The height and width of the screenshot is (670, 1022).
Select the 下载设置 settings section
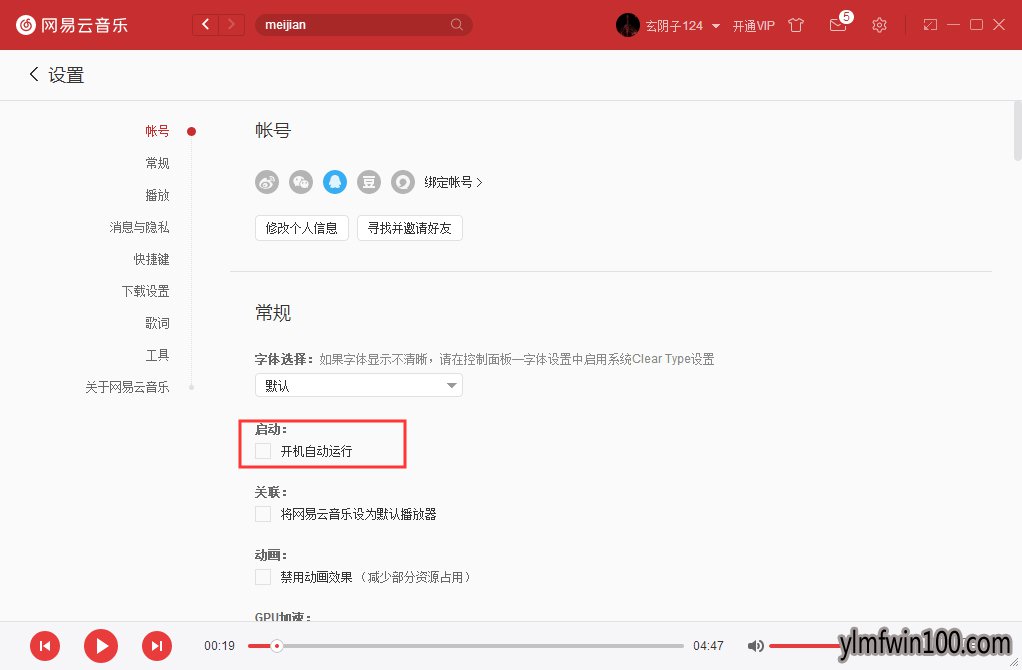tap(145, 291)
